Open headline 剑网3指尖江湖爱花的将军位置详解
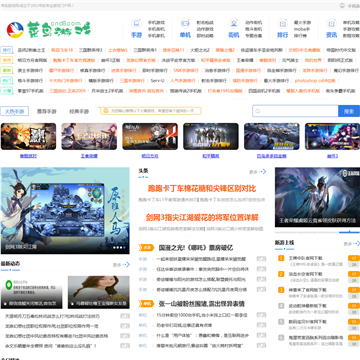The height and width of the screenshot is (360, 360). (202, 218)
